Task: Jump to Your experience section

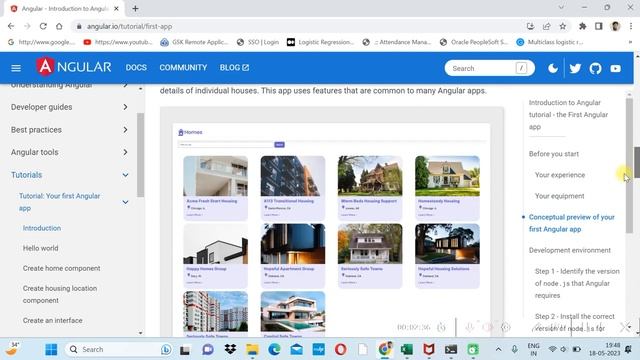Action: click(560, 175)
